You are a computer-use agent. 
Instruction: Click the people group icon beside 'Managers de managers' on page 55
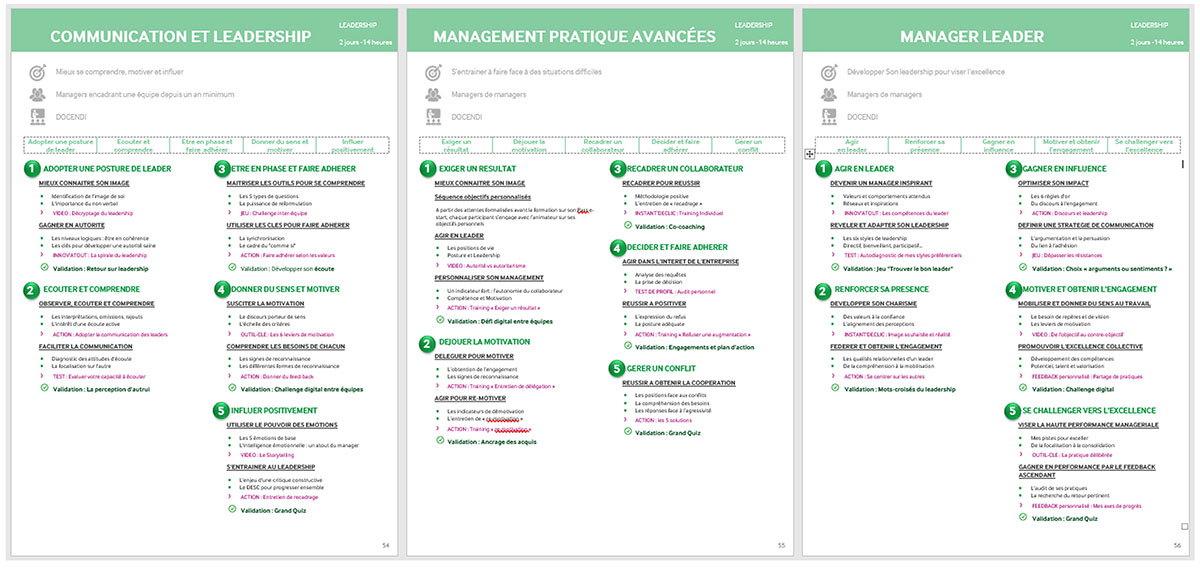click(x=433, y=95)
